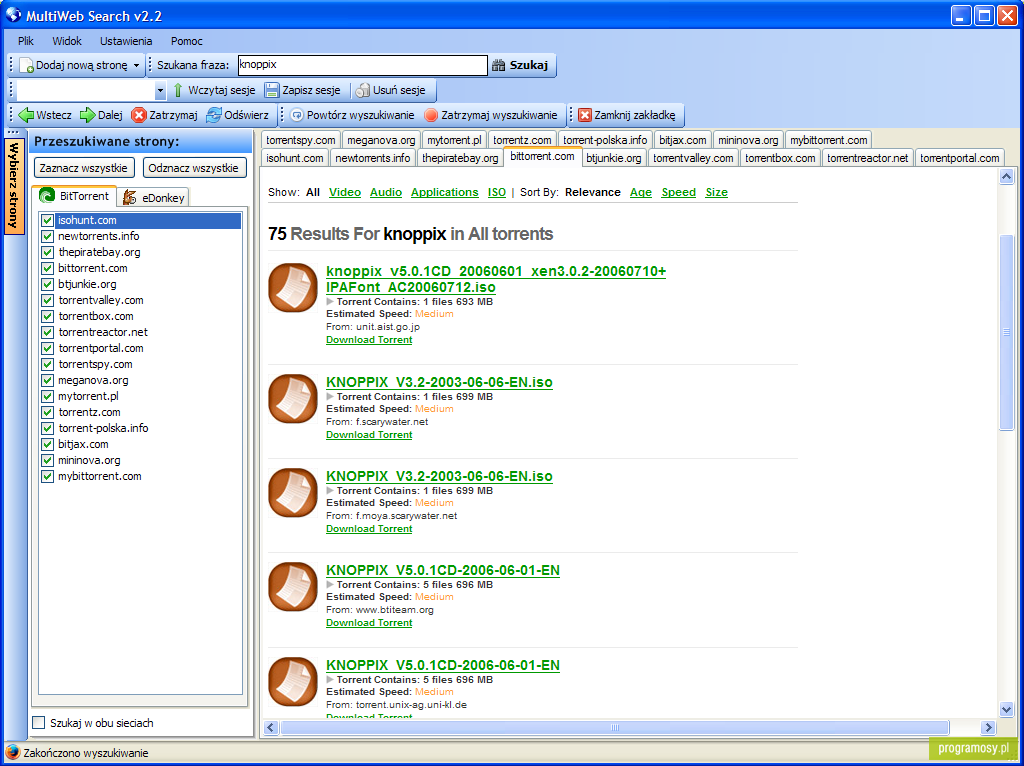Click the torrent icon for the f.moya.scarywater.net result
Screen dimensions: 1024x766
[293, 492]
